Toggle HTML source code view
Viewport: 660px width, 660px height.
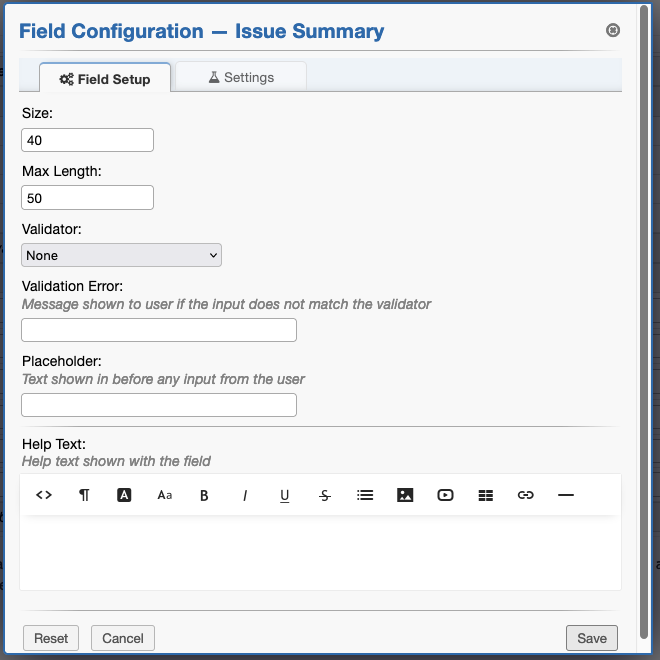44,495
